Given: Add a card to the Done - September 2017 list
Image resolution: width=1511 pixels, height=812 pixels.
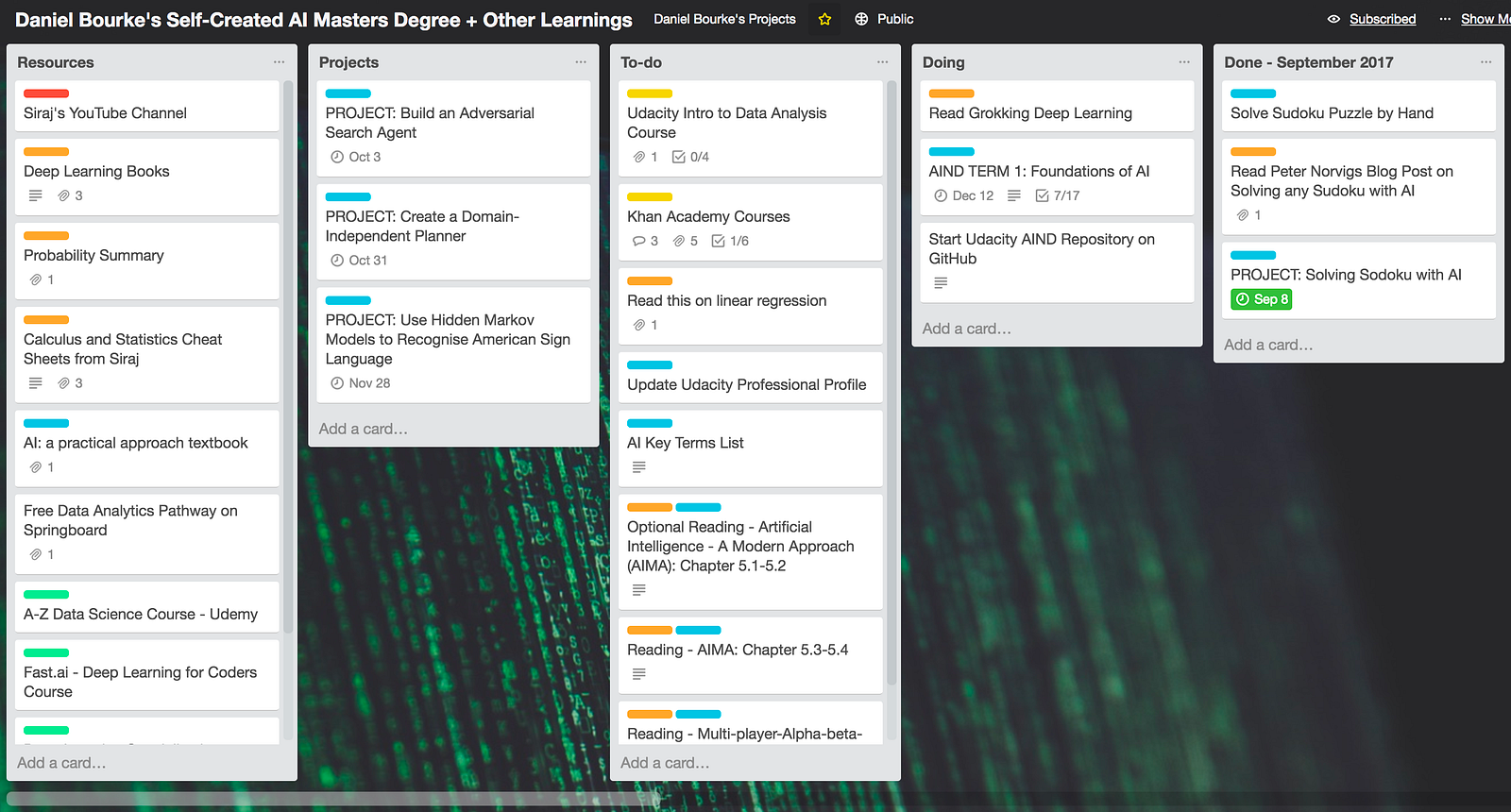Looking at the screenshot, I should [1268, 345].
